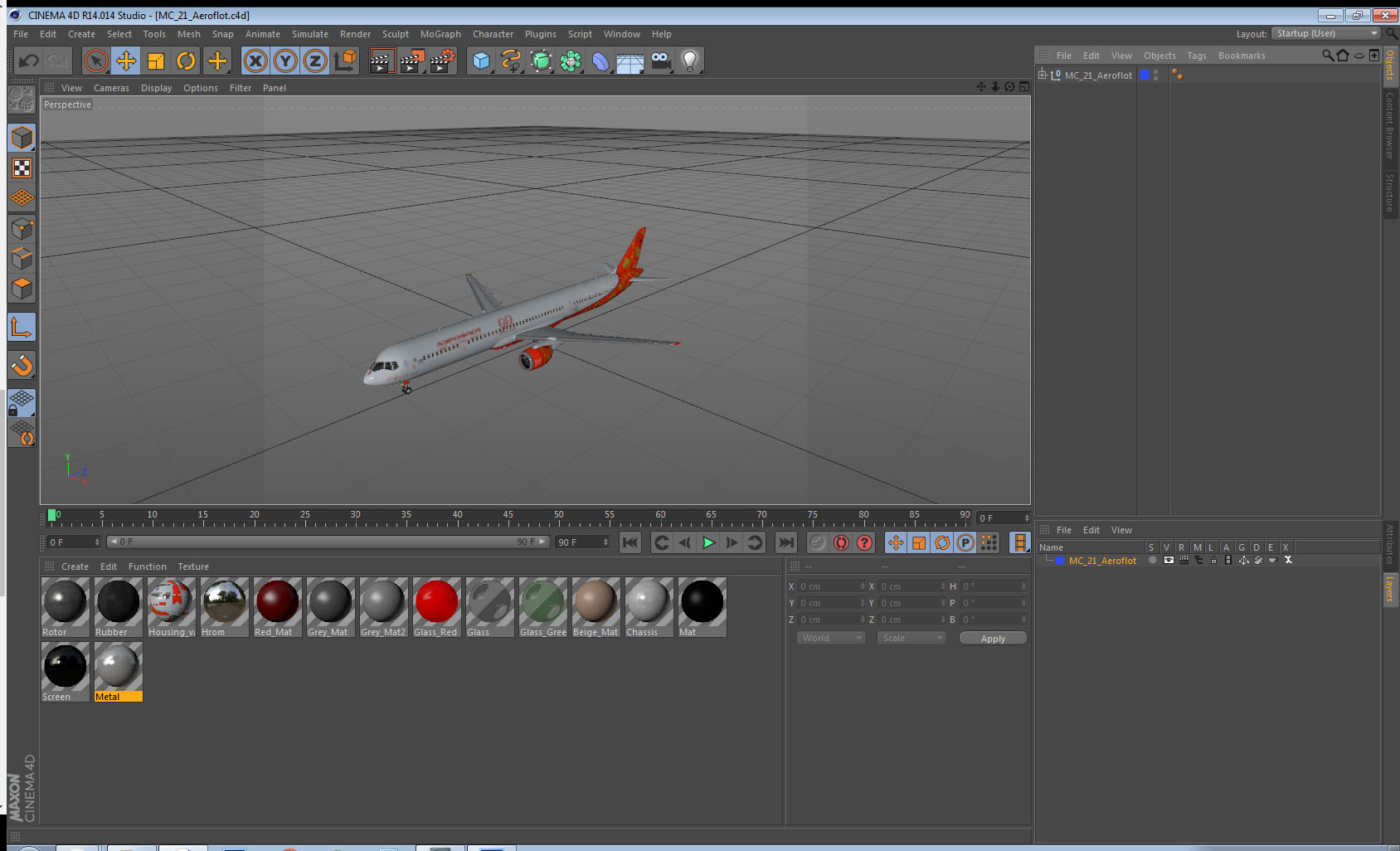The height and width of the screenshot is (851, 1400).
Task: Switch to Polygons mode
Action: pyautogui.click(x=22, y=289)
